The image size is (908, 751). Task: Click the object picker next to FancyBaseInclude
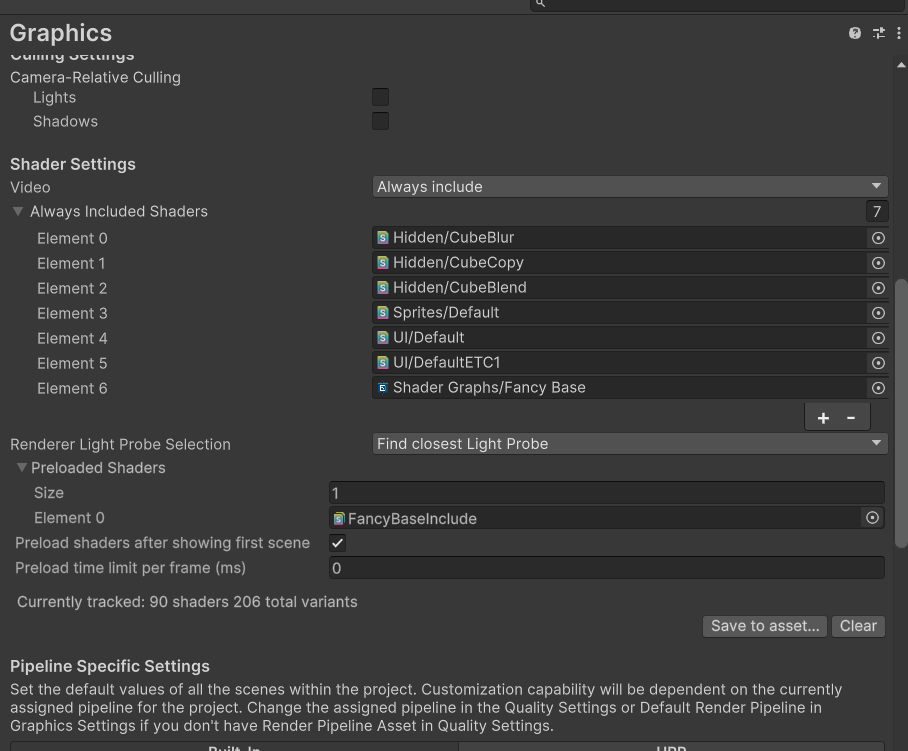pyautogui.click(x=872, y=517)
